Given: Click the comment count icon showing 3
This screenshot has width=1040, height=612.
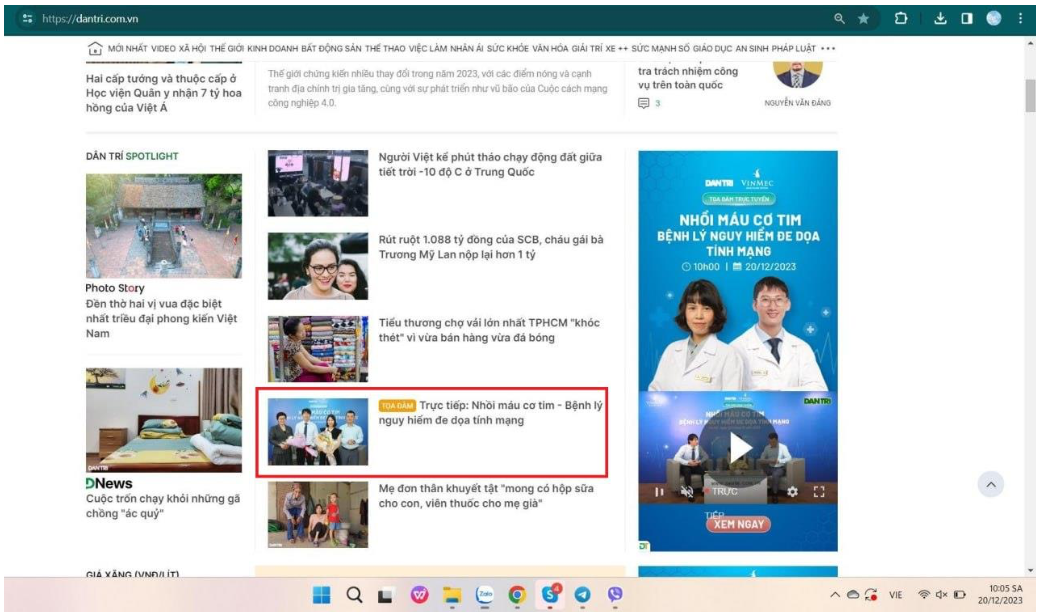Looking at the screenshot, I should coord(643,103).
